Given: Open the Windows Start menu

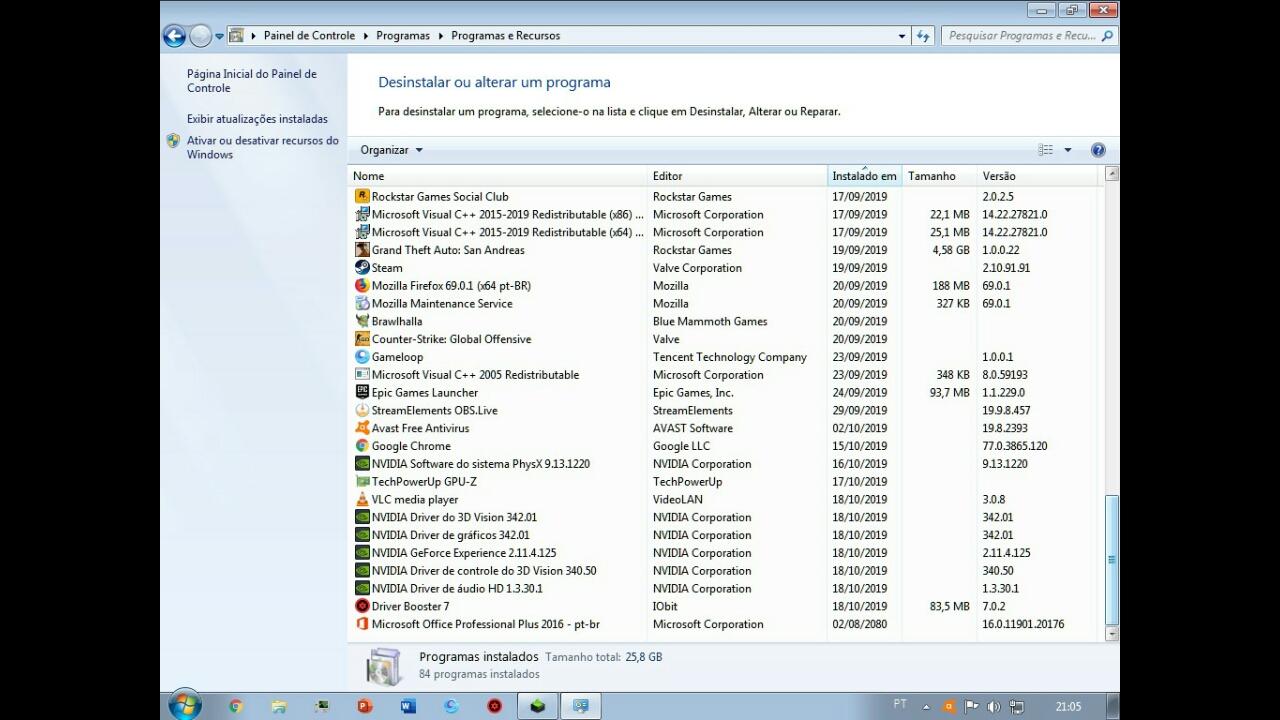Looking at the screenshot, I should (x=185, y=705).
